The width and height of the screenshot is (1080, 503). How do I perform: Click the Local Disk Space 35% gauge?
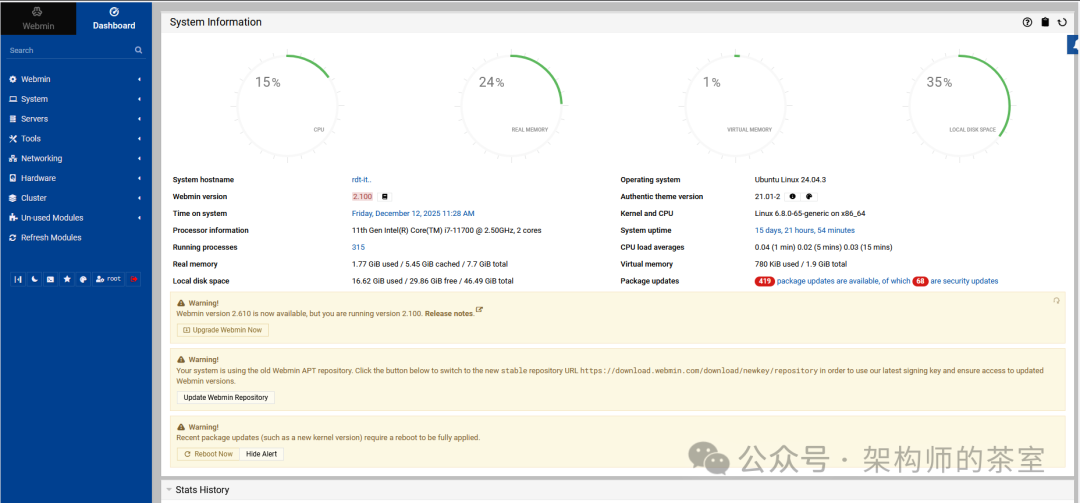click(x=960, y=105)
